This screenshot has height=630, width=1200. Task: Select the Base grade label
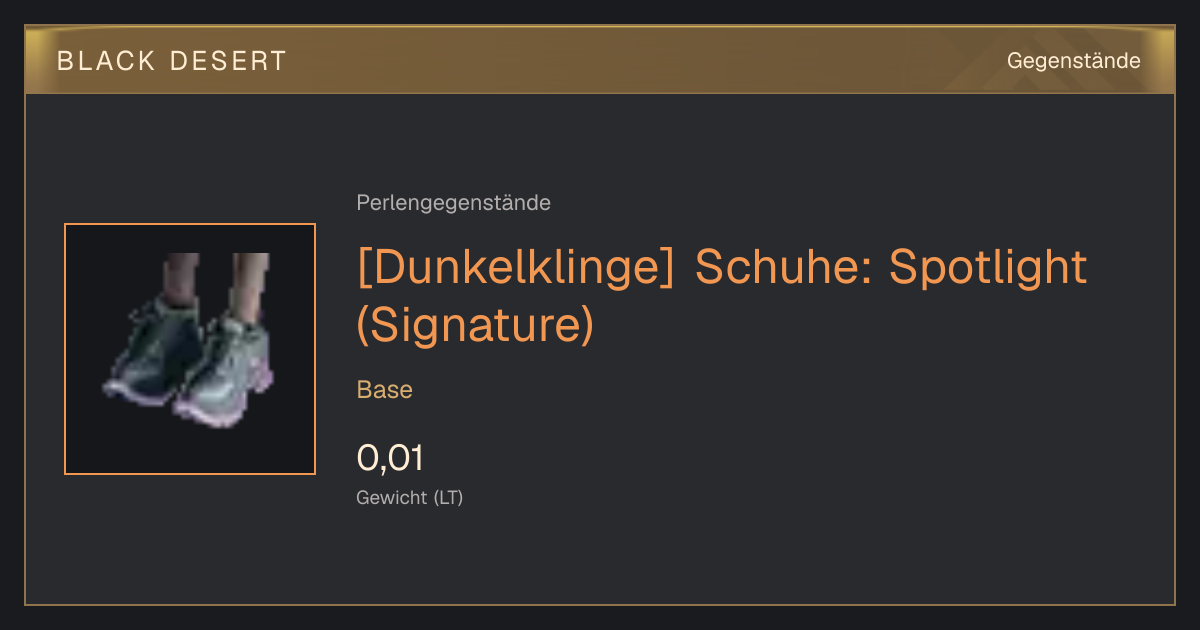[x=385, y=390]
